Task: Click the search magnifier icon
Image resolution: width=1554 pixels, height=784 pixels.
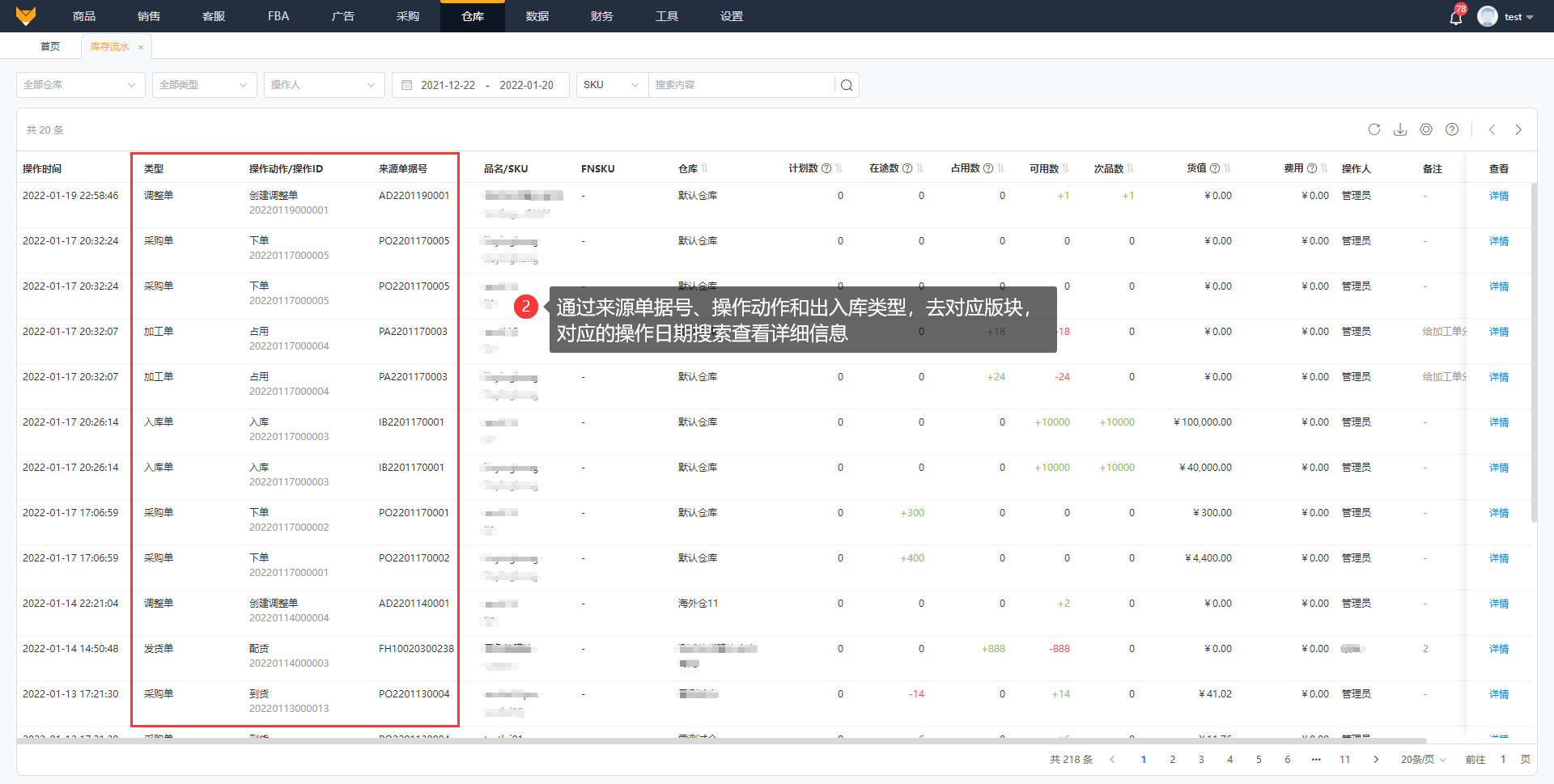Action: point(847,85)
